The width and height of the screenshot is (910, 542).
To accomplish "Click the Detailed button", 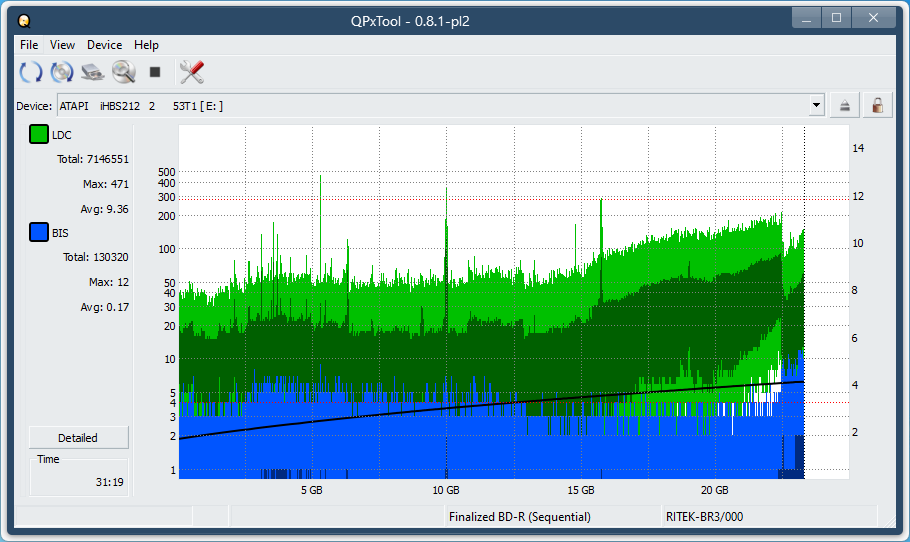I will [78, 438].
